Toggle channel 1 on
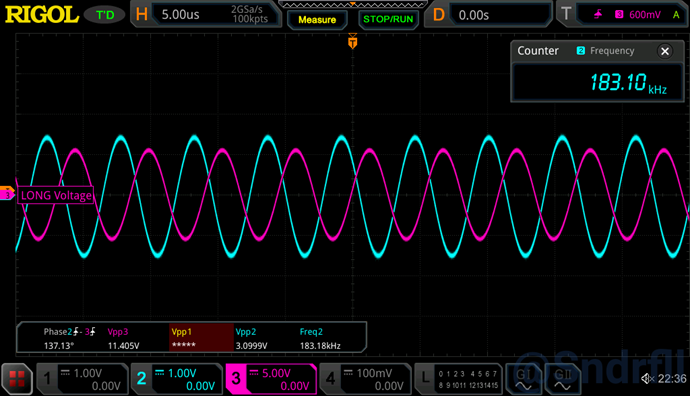This screenshot has width=690, height=396. coord(82,379)
